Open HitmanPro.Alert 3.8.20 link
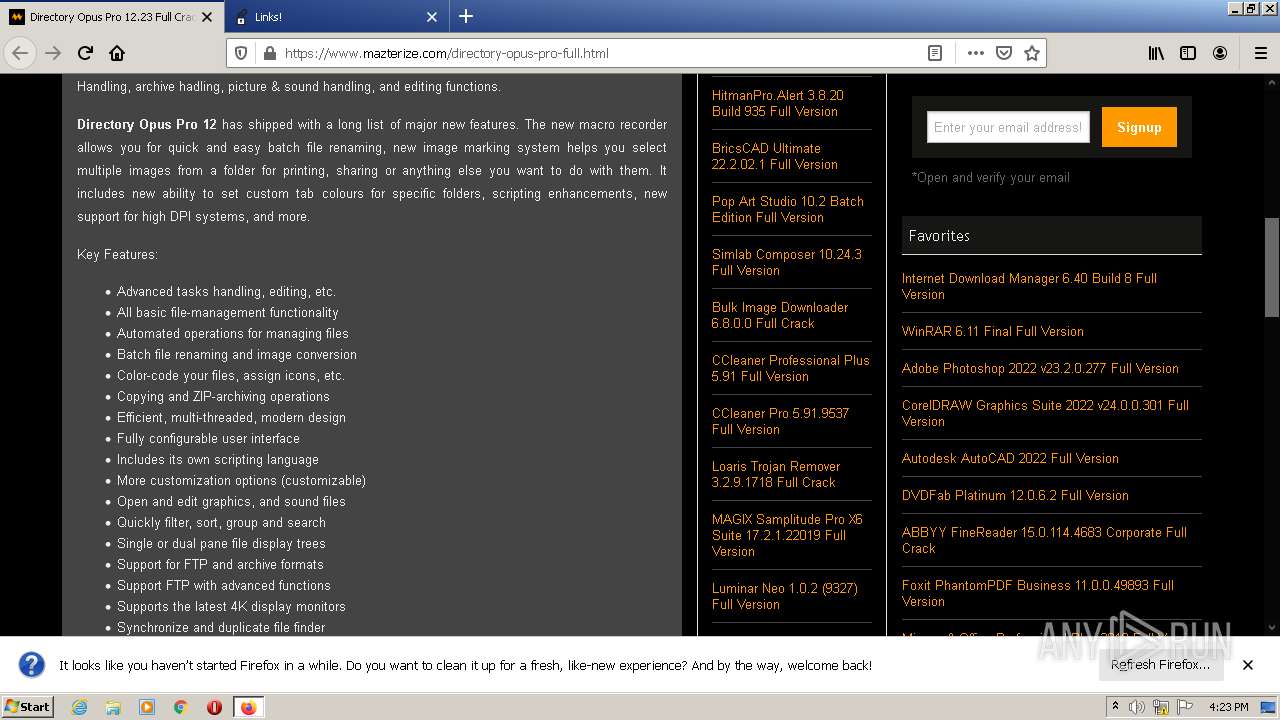The image size is (1280, 720). click(778, 103)
